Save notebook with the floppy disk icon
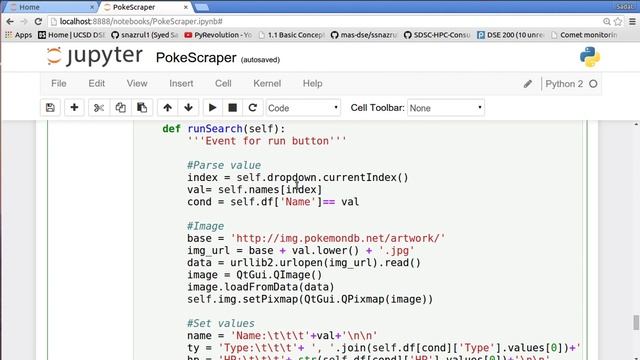 pos(50,108)
